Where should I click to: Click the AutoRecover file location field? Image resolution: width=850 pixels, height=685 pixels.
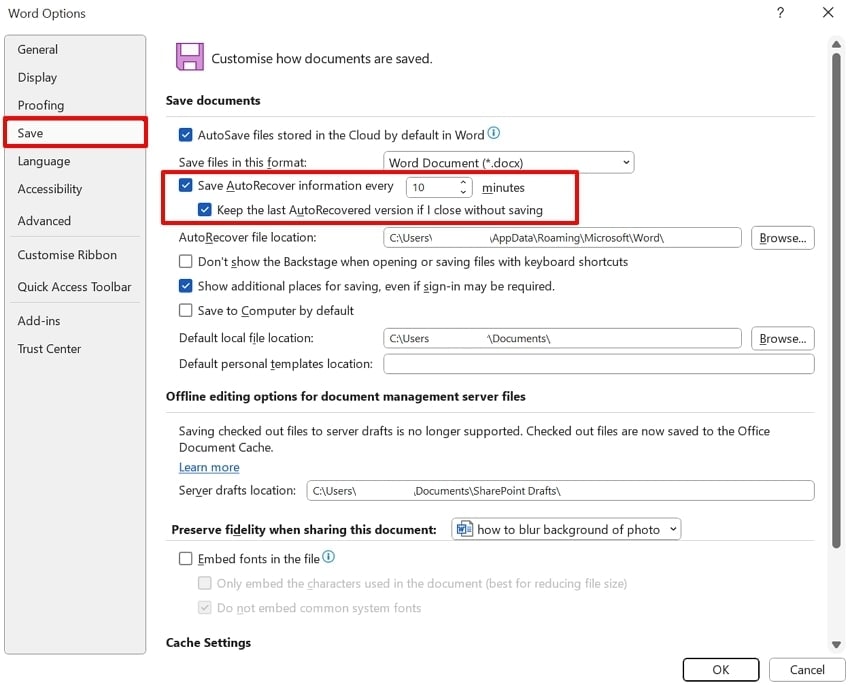click(x=562, y=238)
